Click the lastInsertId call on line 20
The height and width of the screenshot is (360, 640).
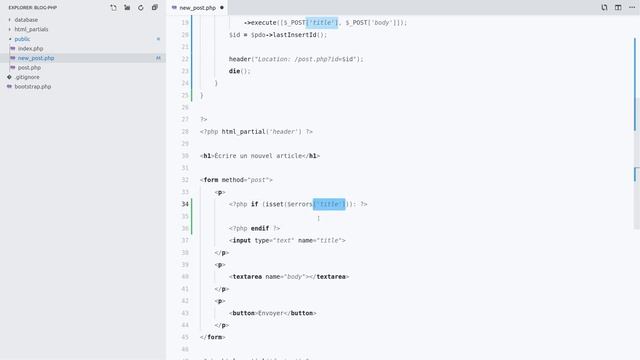300,35
